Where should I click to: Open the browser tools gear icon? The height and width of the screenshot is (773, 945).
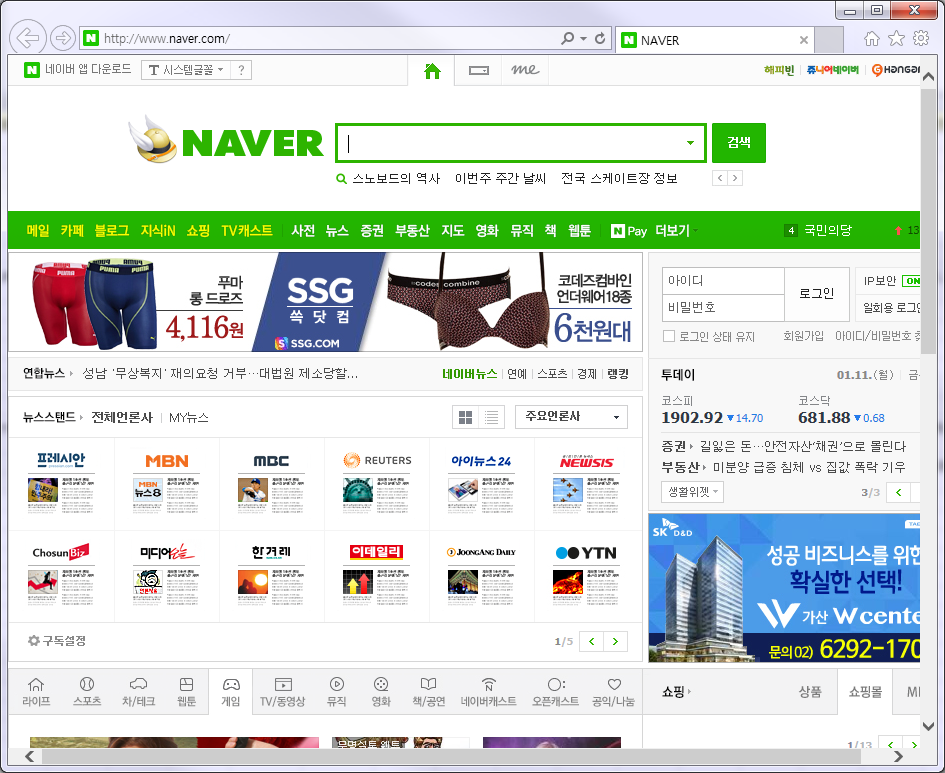click(921, 39)
